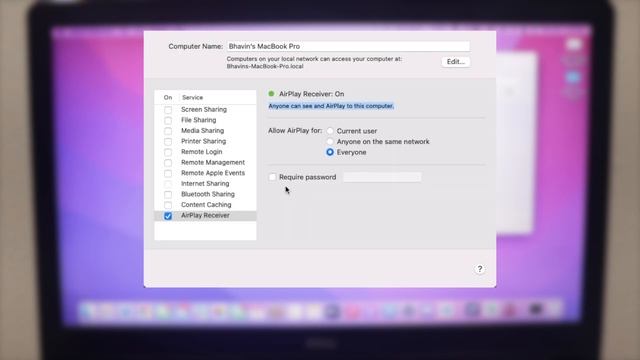Viewport: 640px width, 360px height.
Task: Tick the Remote Apple Events checkbox
Action: pos(168,173)
